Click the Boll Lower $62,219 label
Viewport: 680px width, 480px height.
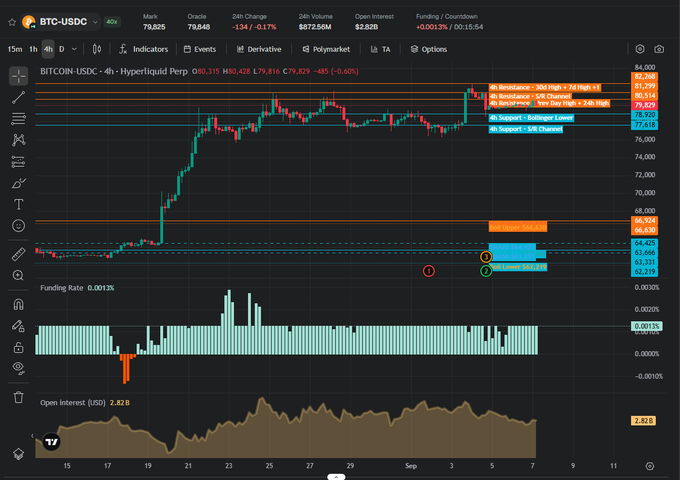(518, 267)
